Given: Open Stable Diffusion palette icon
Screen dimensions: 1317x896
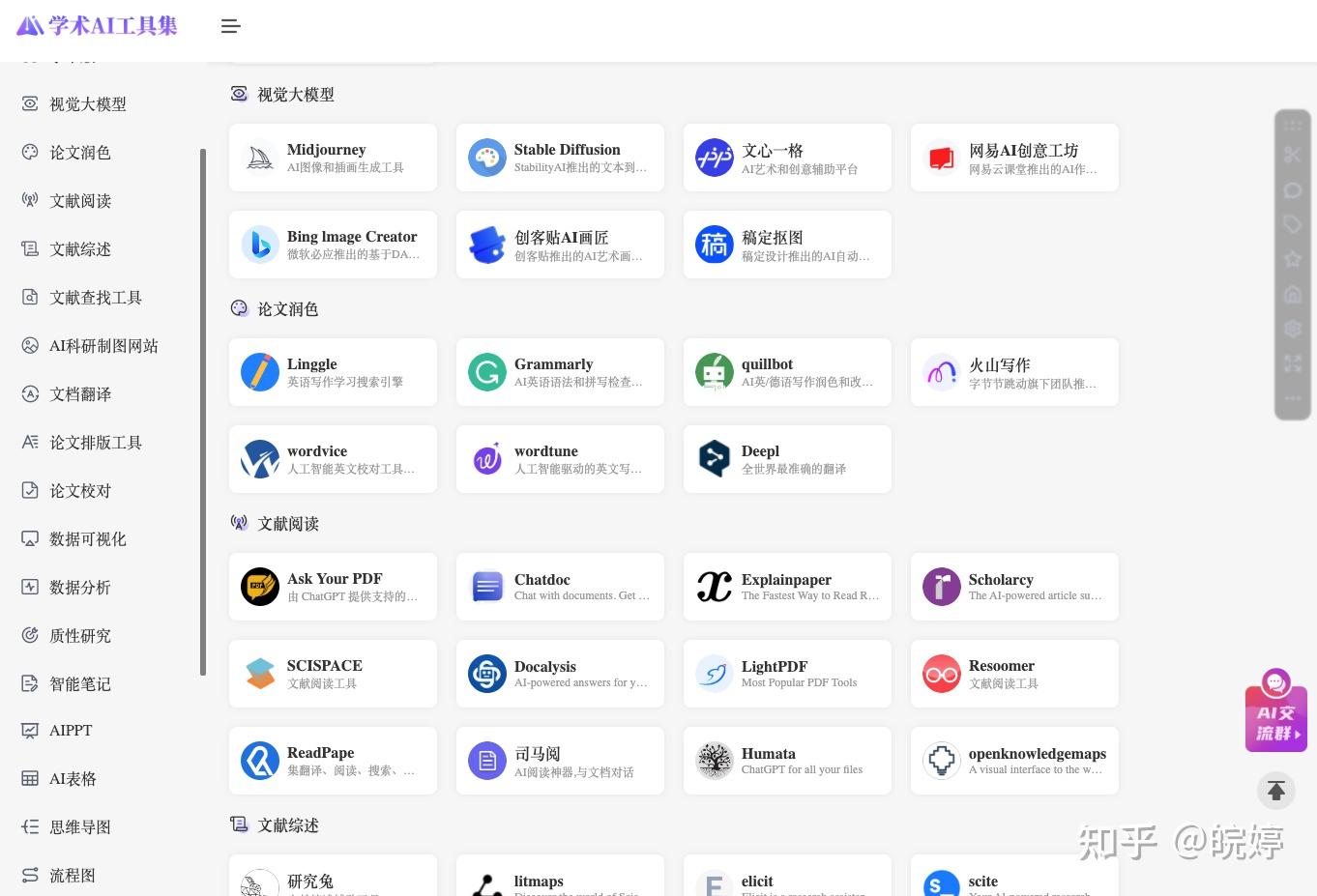Looking at the screenshot, I should [487, 158].
